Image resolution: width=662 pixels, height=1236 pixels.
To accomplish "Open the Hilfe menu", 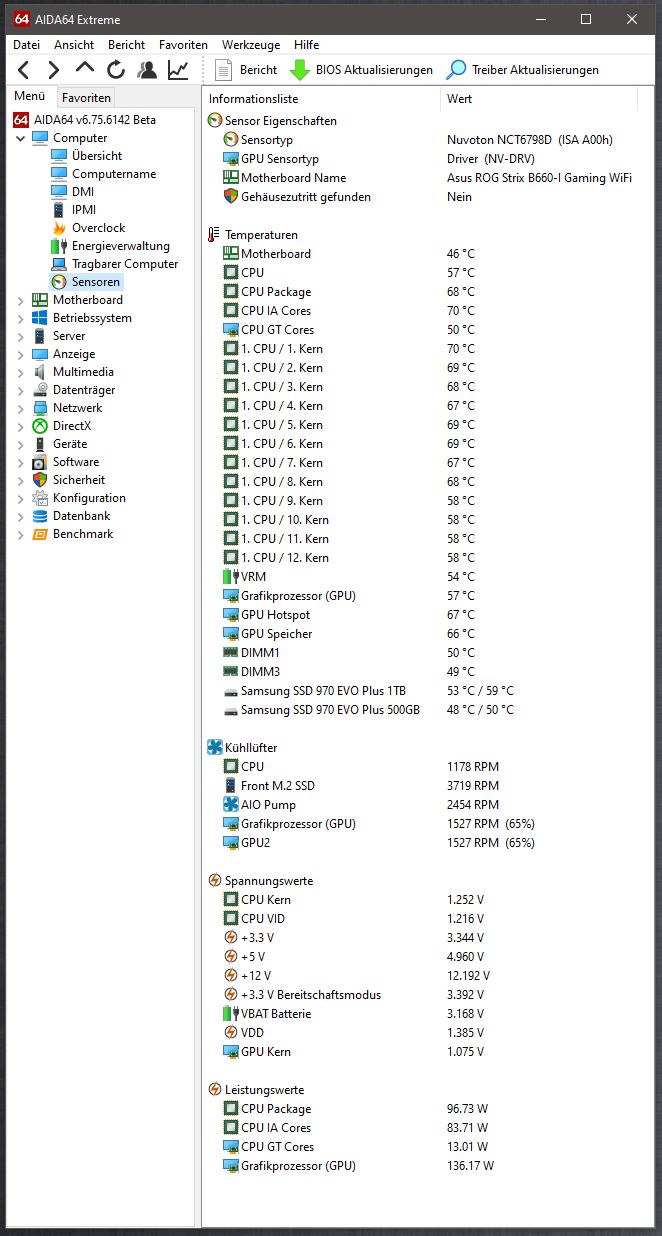I will click(307, 45).
